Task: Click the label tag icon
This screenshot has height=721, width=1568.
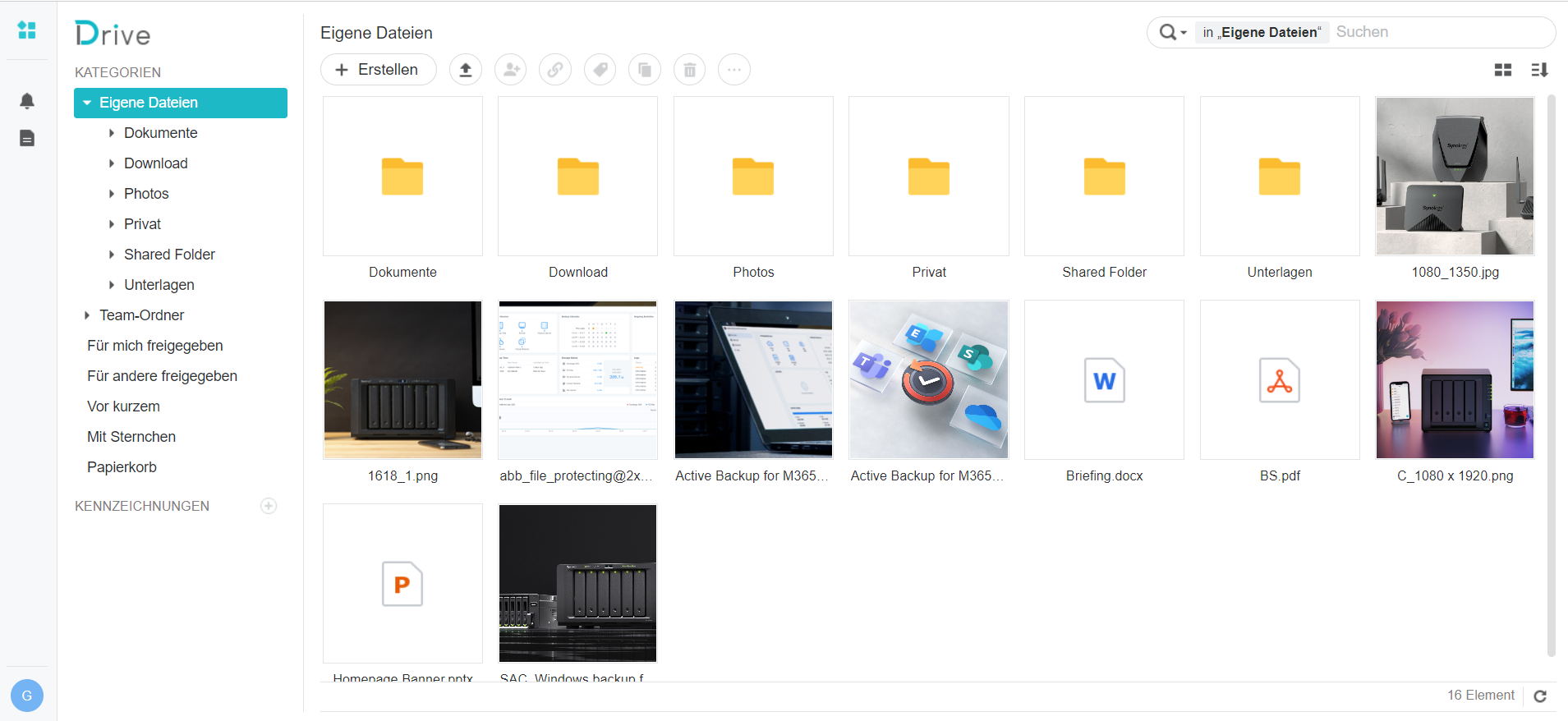Action: 600,70
